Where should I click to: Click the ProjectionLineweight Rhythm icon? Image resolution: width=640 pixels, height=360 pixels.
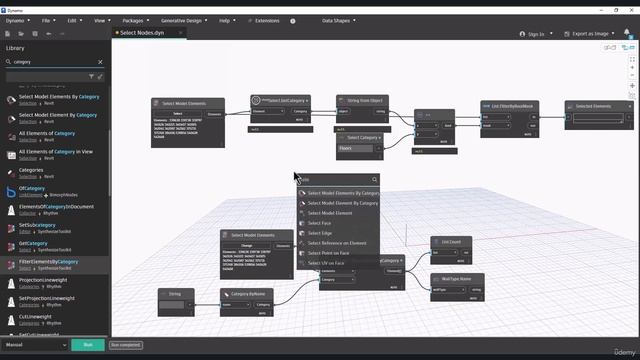tap(11, 283)
